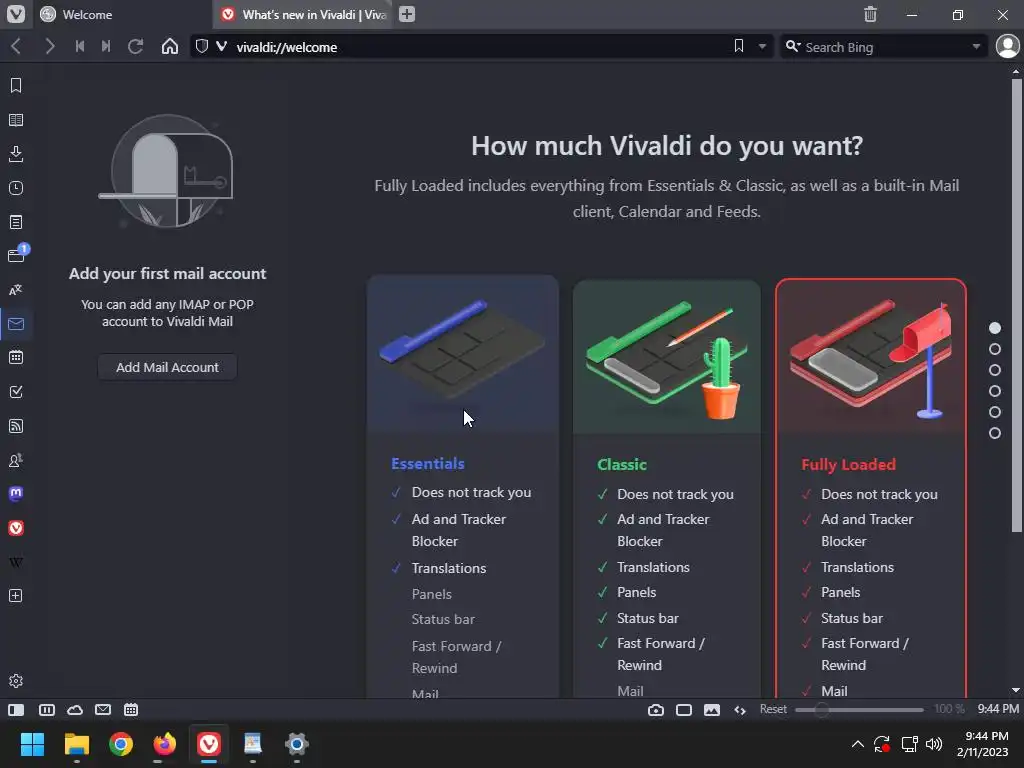Image resolution: width=1024 pixels, height=768 pixels.
Task: Jump to last welcome page dot
Action: 995,433
